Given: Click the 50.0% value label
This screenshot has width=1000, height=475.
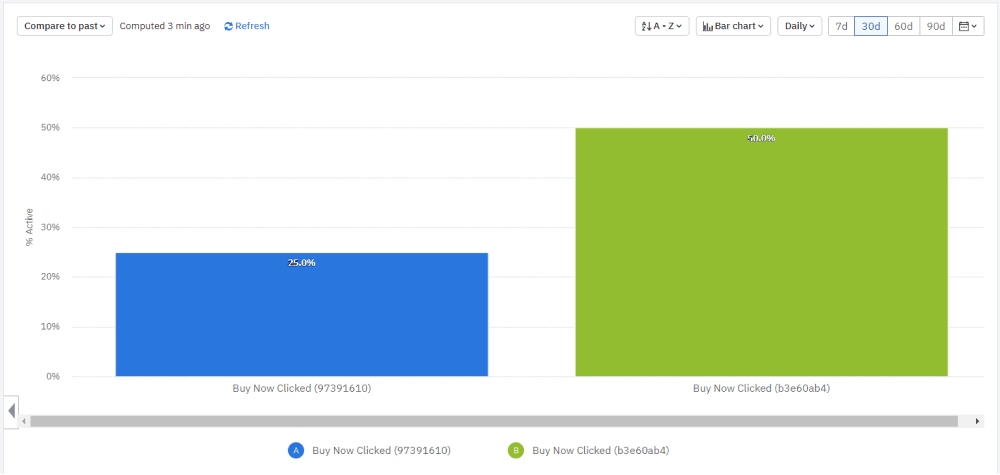Looking at the screenshot, I should click(761, 138).
